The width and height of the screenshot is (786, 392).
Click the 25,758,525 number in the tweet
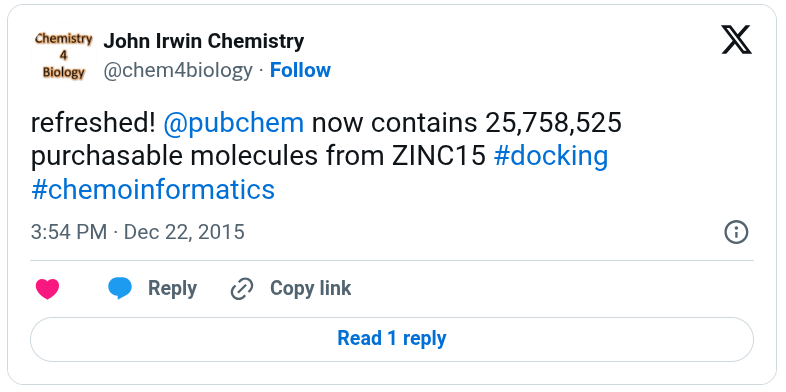click(553, 123)
